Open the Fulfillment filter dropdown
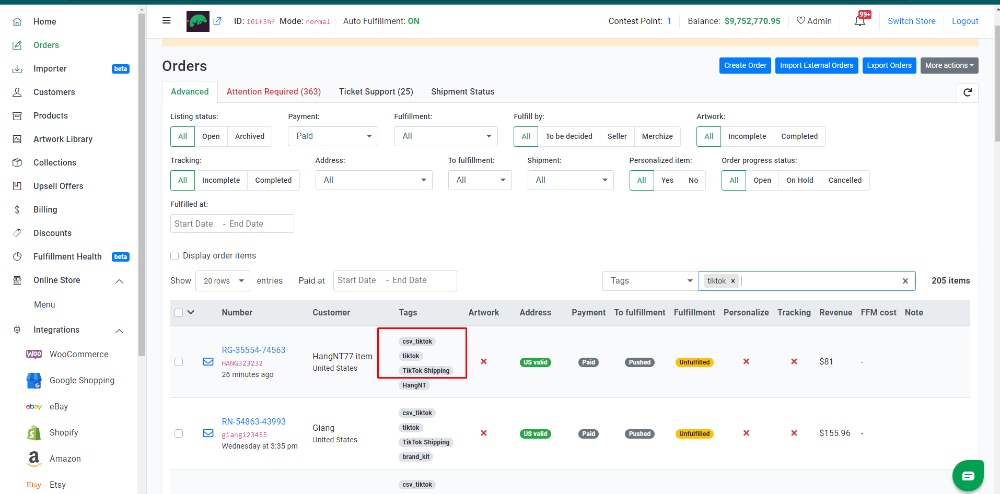 (x=446, y=136)
